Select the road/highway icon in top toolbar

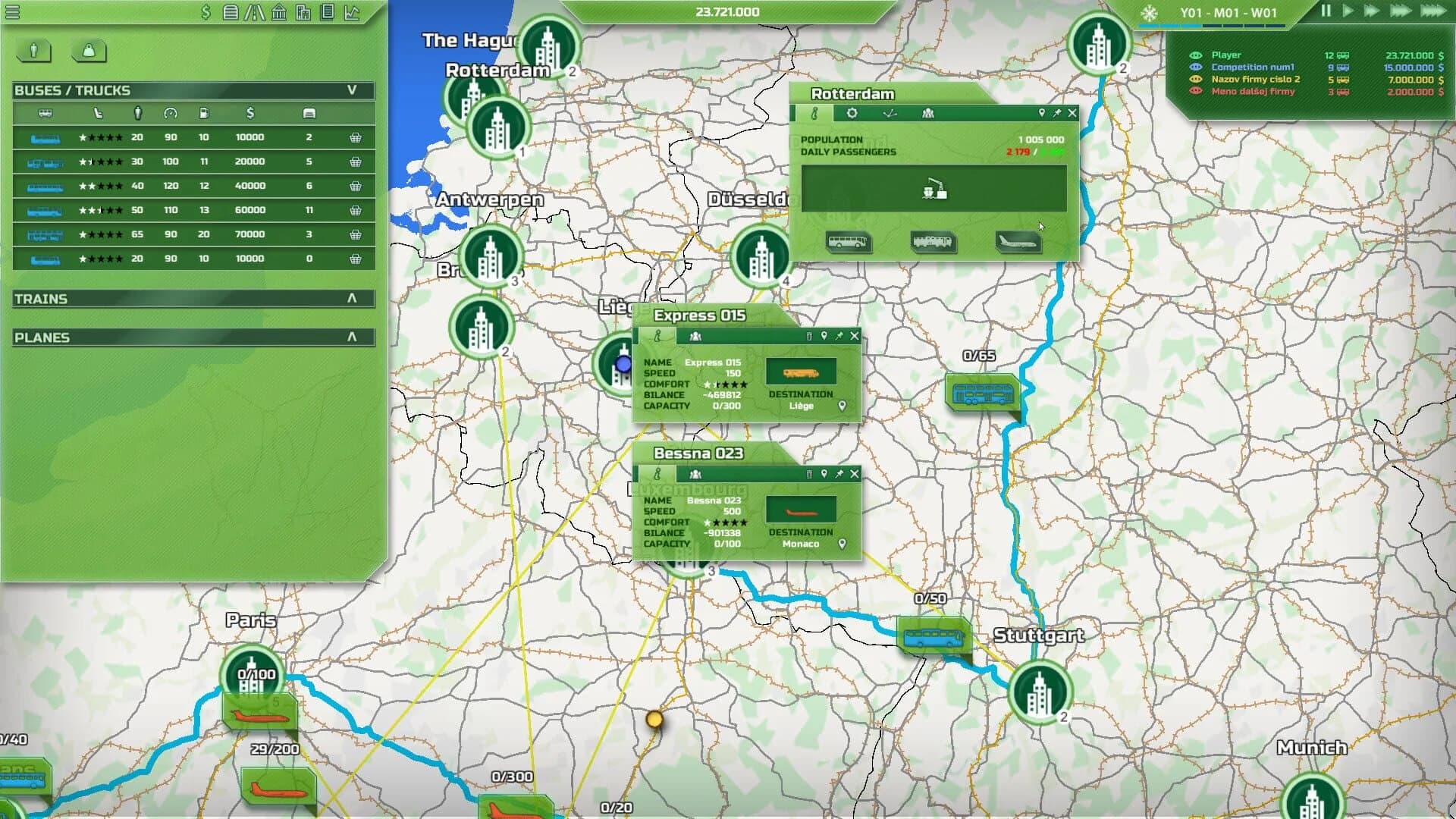click(256, 12)
